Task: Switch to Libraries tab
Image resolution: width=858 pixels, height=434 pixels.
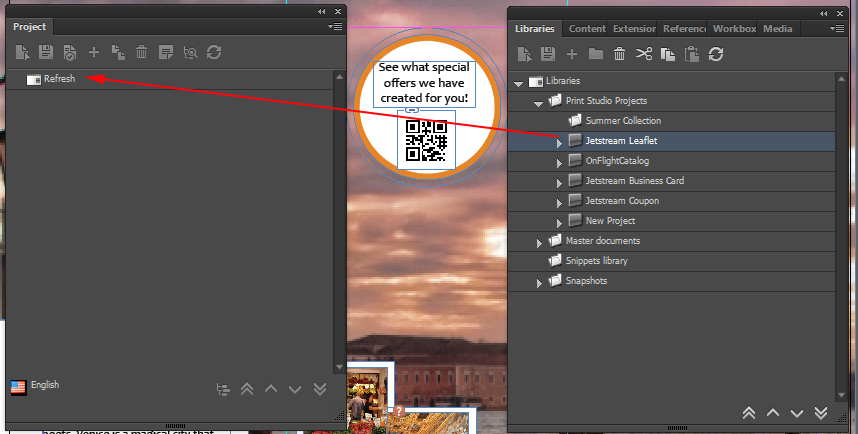Action: coord(535,29)
